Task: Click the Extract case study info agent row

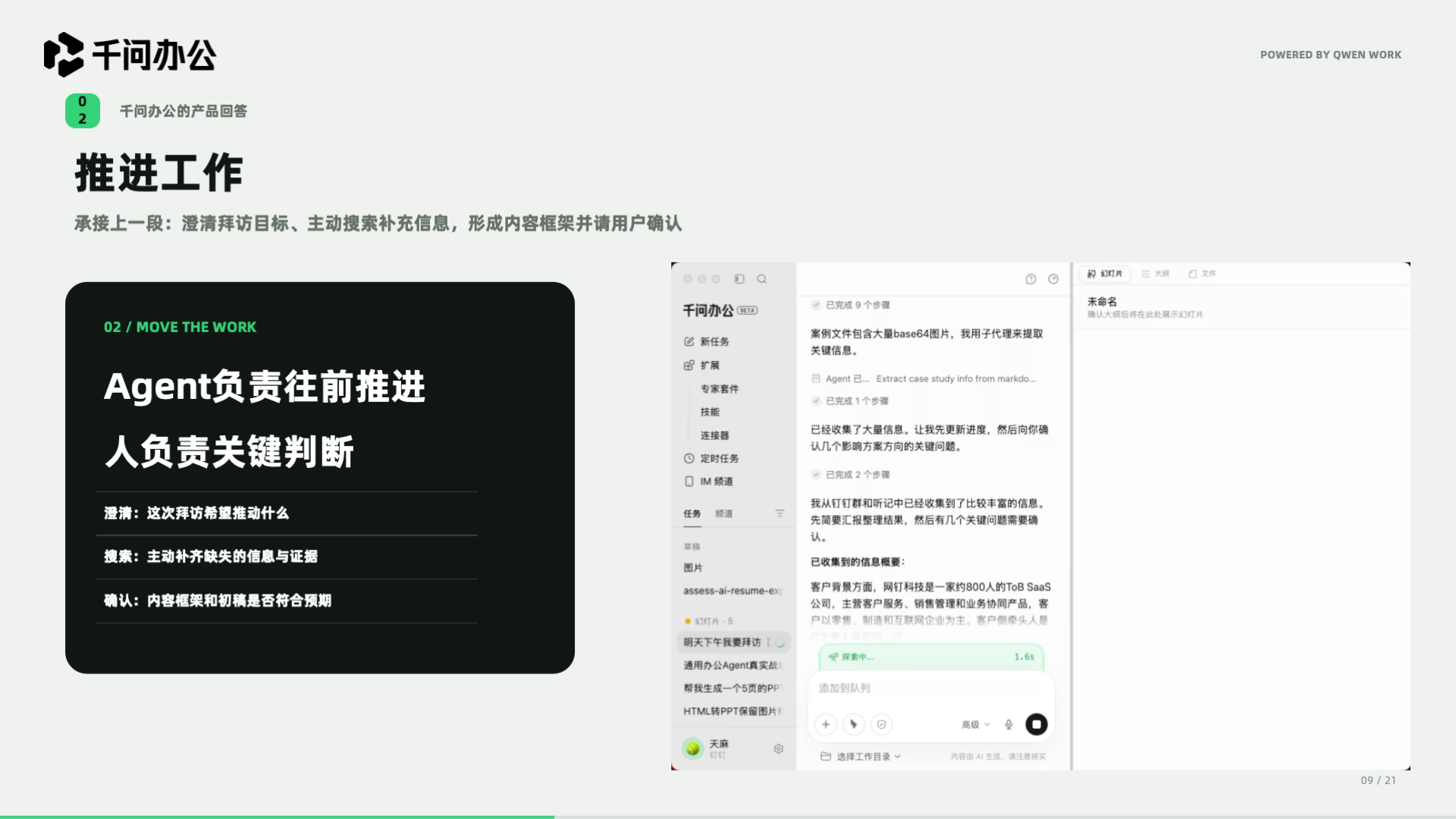Action: 924,378
